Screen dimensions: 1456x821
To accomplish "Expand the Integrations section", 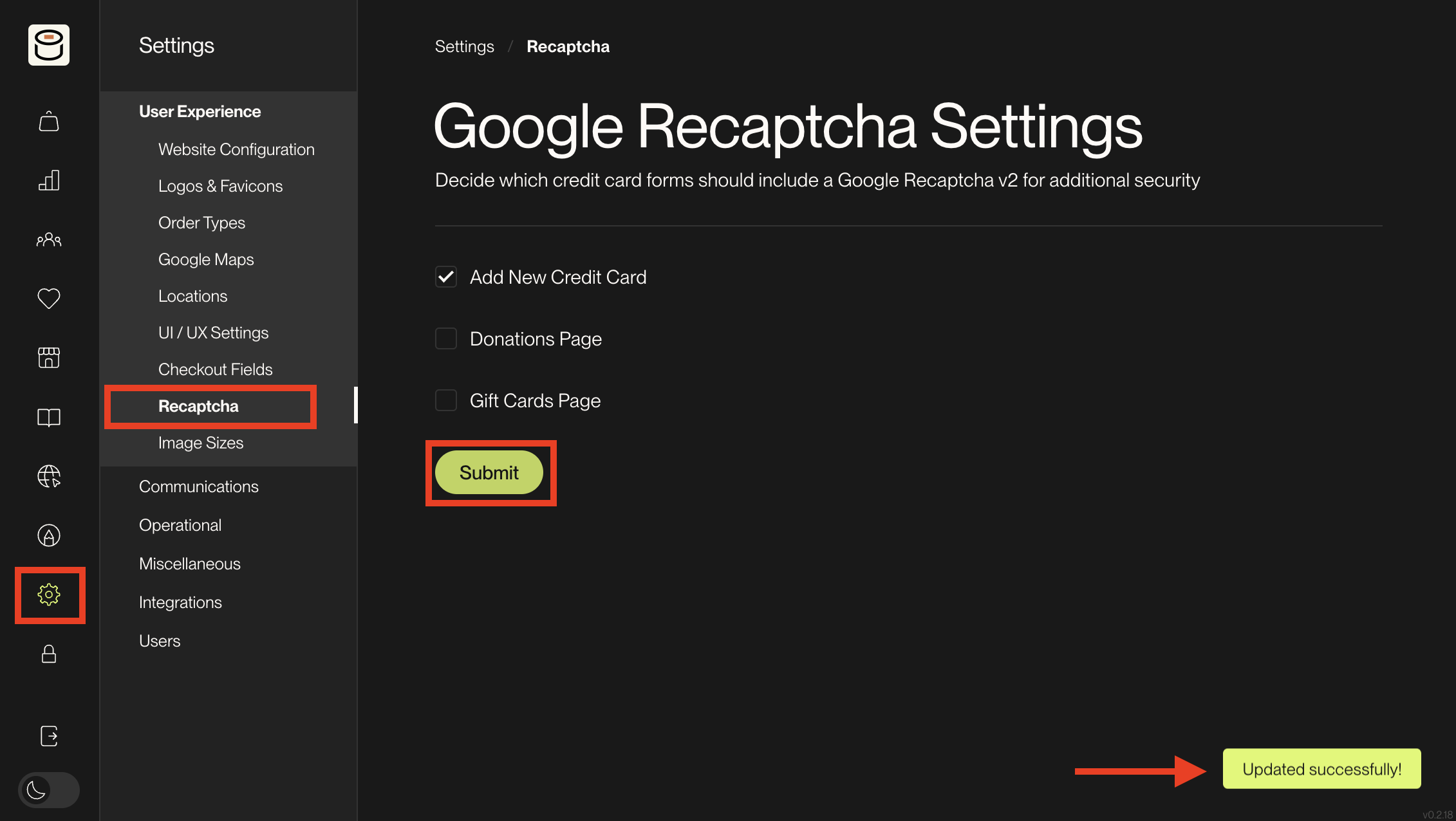I will click(x=180, y=602).
